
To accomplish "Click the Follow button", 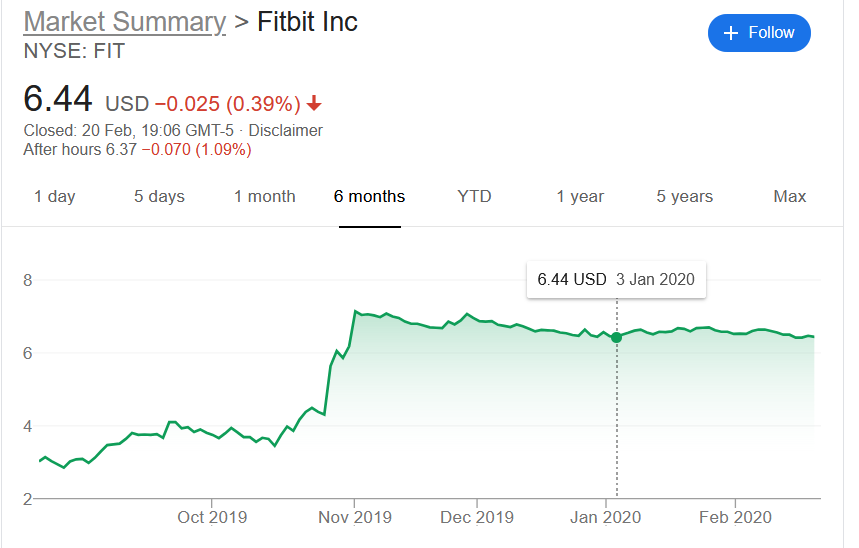I will click(759, 33).
